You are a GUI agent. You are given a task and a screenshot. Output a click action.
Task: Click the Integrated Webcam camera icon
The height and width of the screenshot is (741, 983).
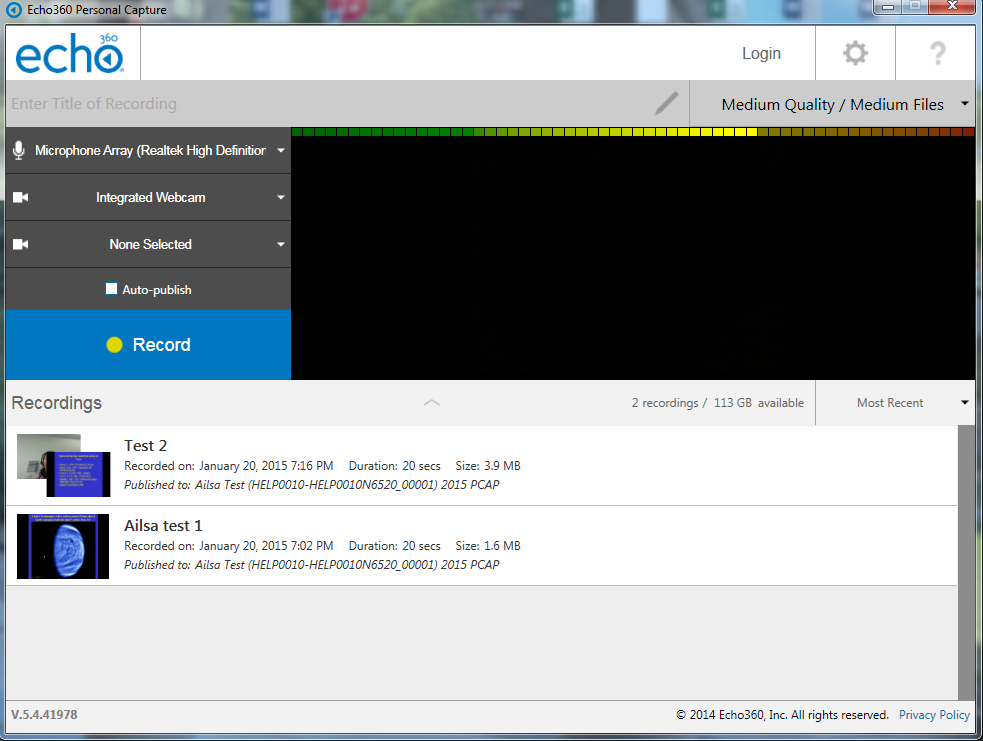pyautogui.click(x=20, y=197)
